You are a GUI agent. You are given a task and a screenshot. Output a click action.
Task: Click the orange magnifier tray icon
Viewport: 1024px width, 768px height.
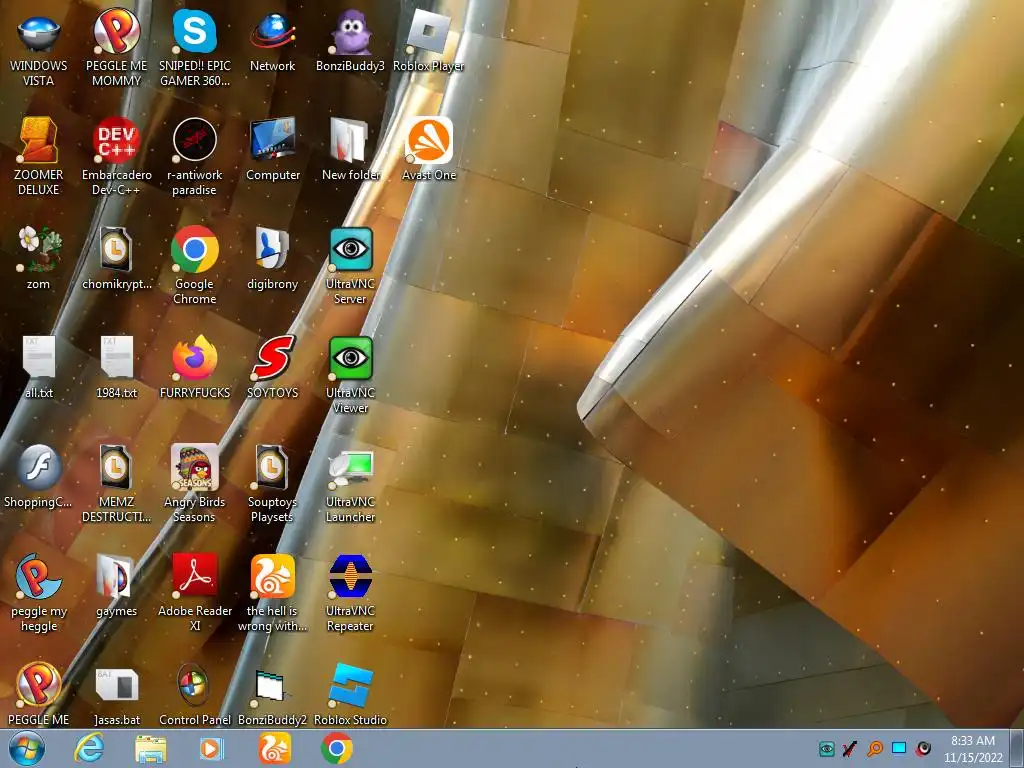[x=874, y=748]
